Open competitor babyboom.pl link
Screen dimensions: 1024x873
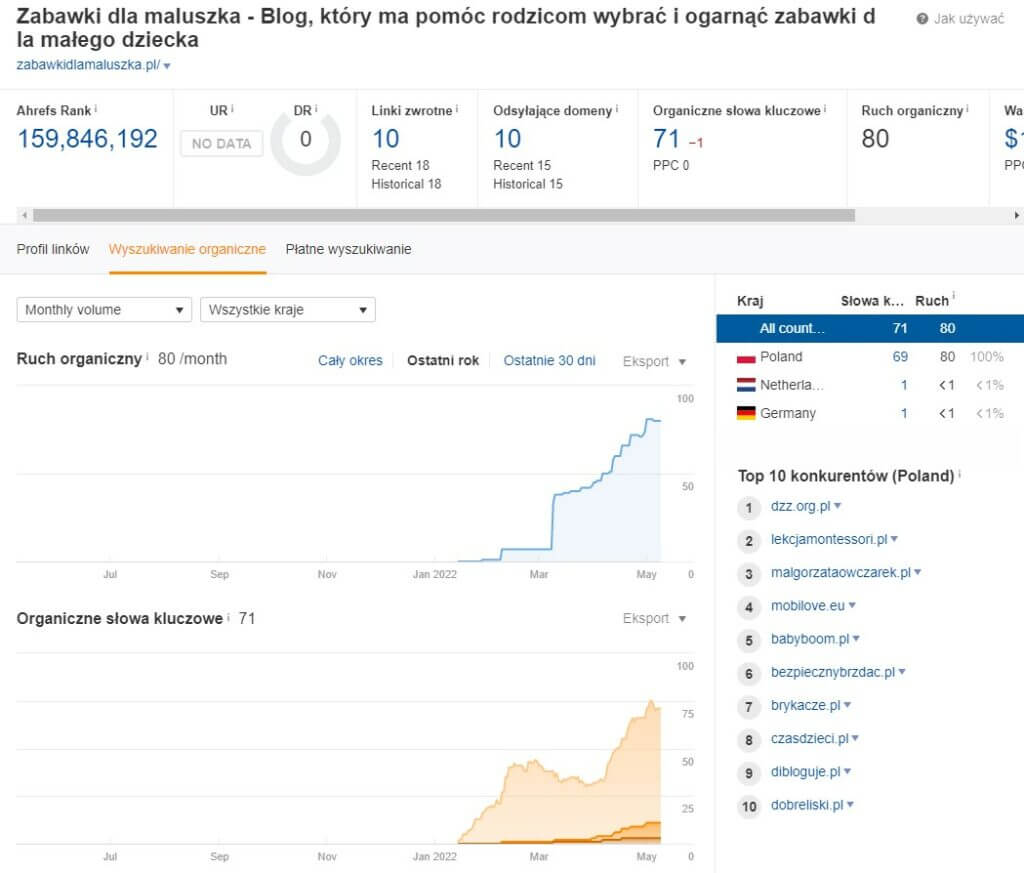pos(810,639)
